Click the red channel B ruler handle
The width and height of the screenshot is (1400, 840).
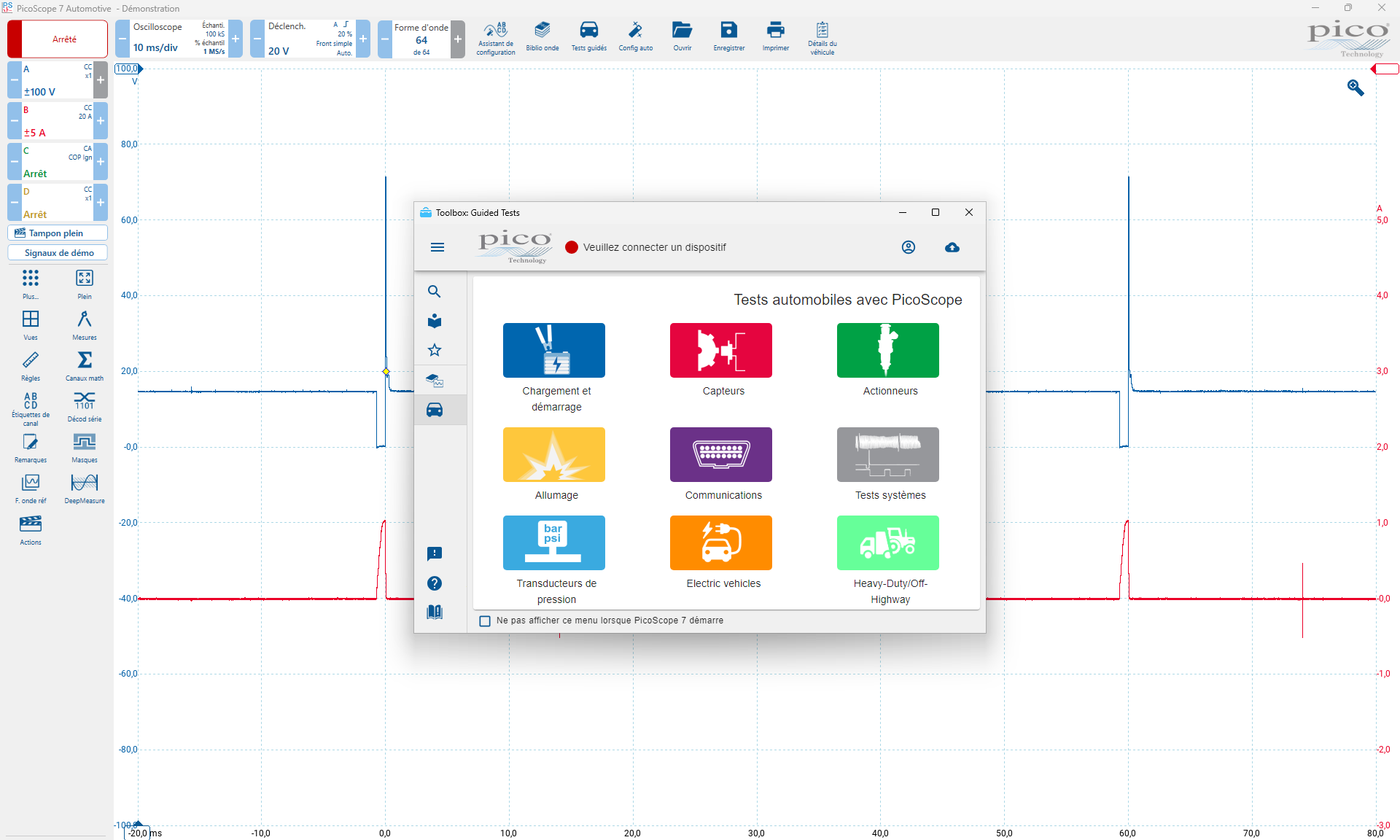1385,69
